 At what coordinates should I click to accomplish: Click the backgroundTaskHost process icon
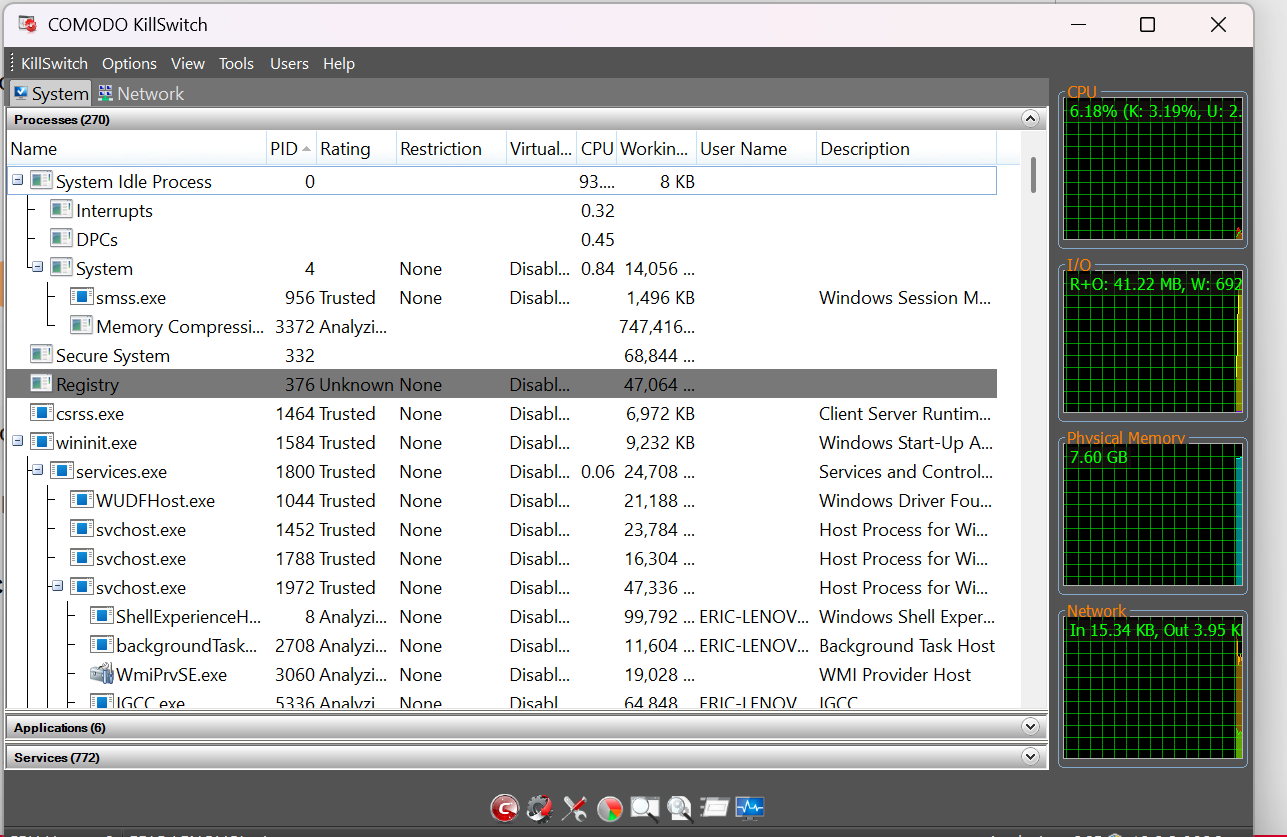[101, 645]
